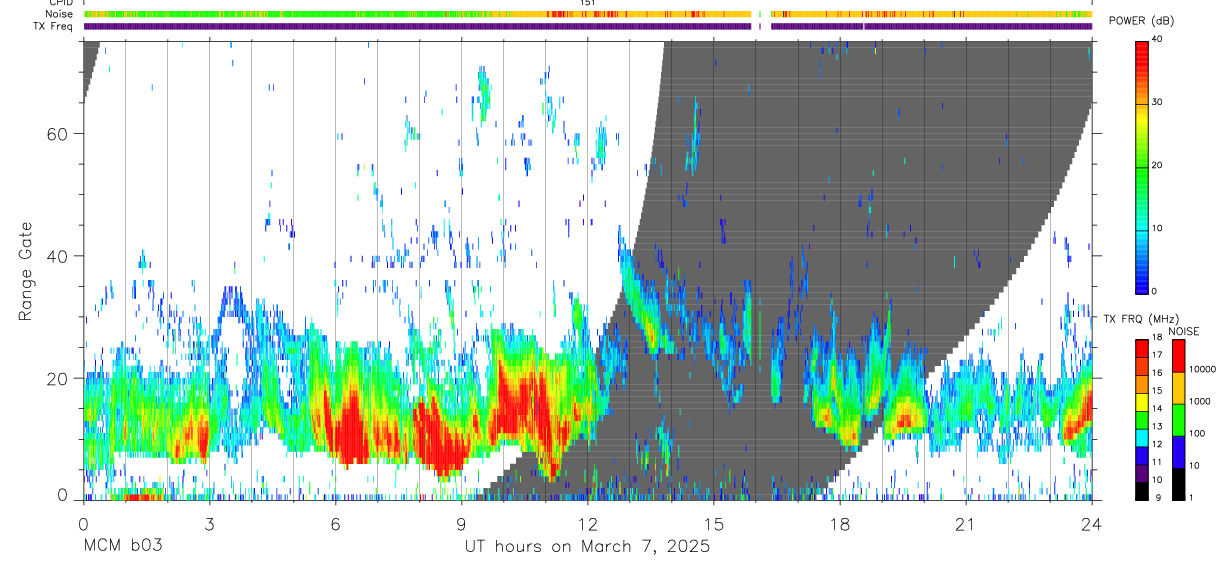
Task: Click the x-axis tick label 21
Action: coord(966,524)
